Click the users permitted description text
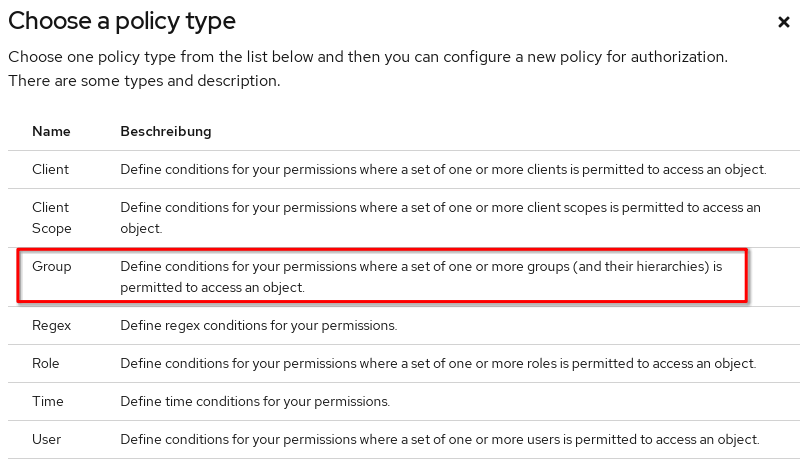 (440, 439)
